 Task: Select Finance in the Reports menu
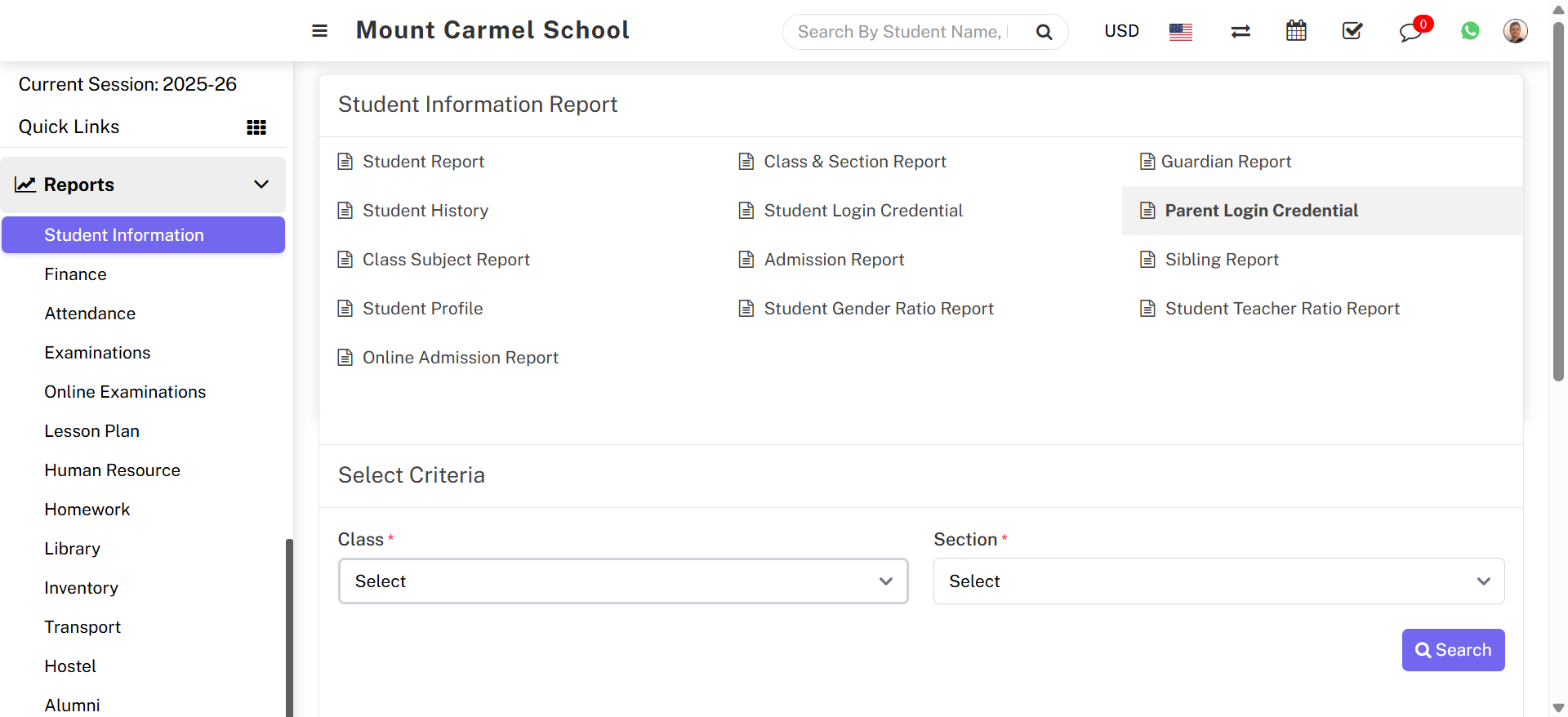click(x=75, y=274)
